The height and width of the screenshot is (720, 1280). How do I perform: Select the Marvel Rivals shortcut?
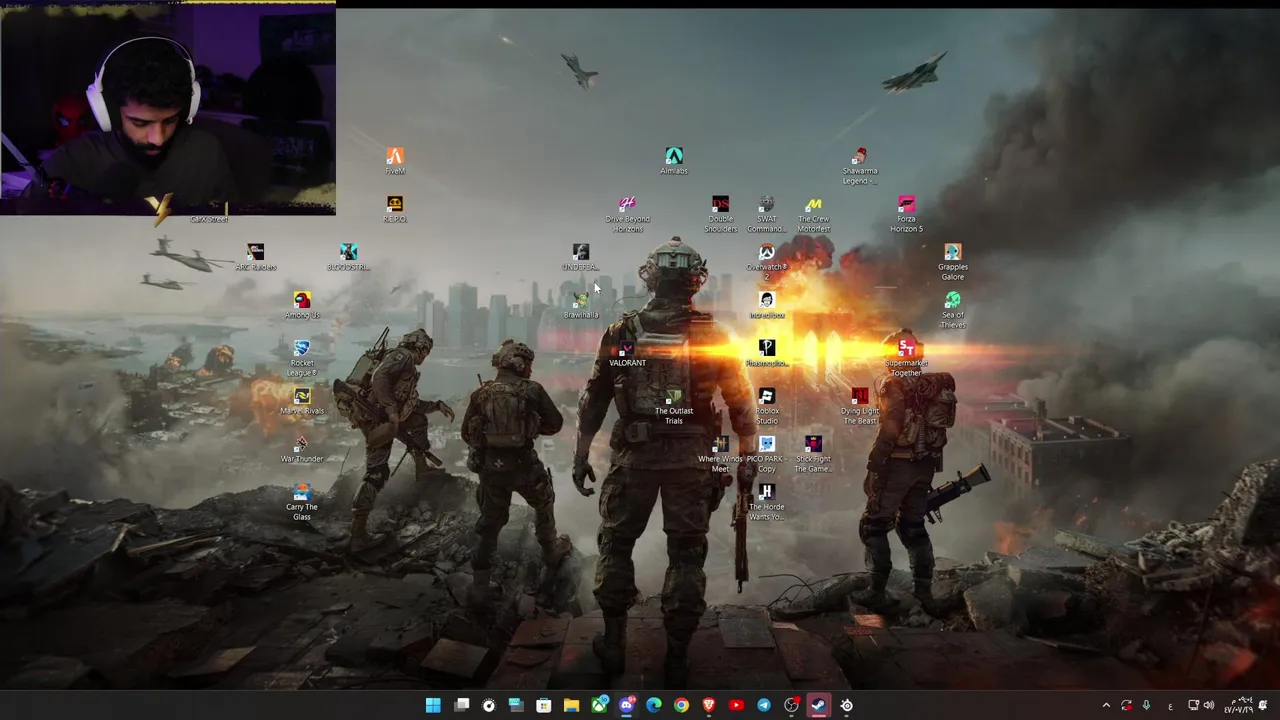(302, 401)
